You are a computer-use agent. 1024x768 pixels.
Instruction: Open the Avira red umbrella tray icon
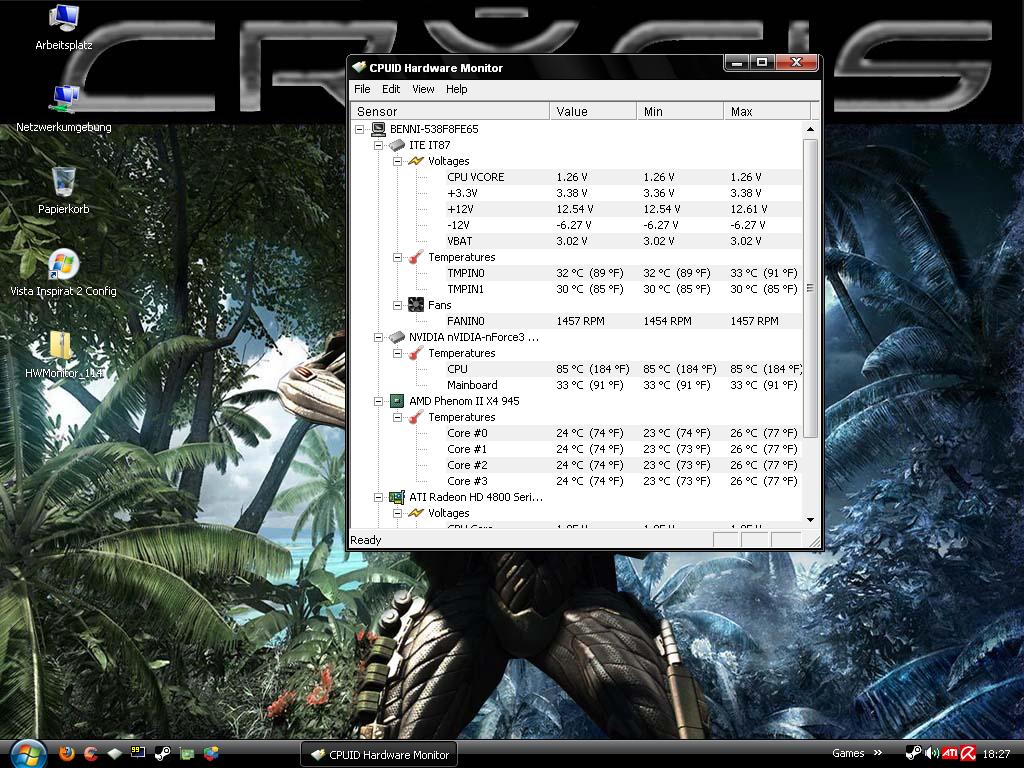point(967,753)
